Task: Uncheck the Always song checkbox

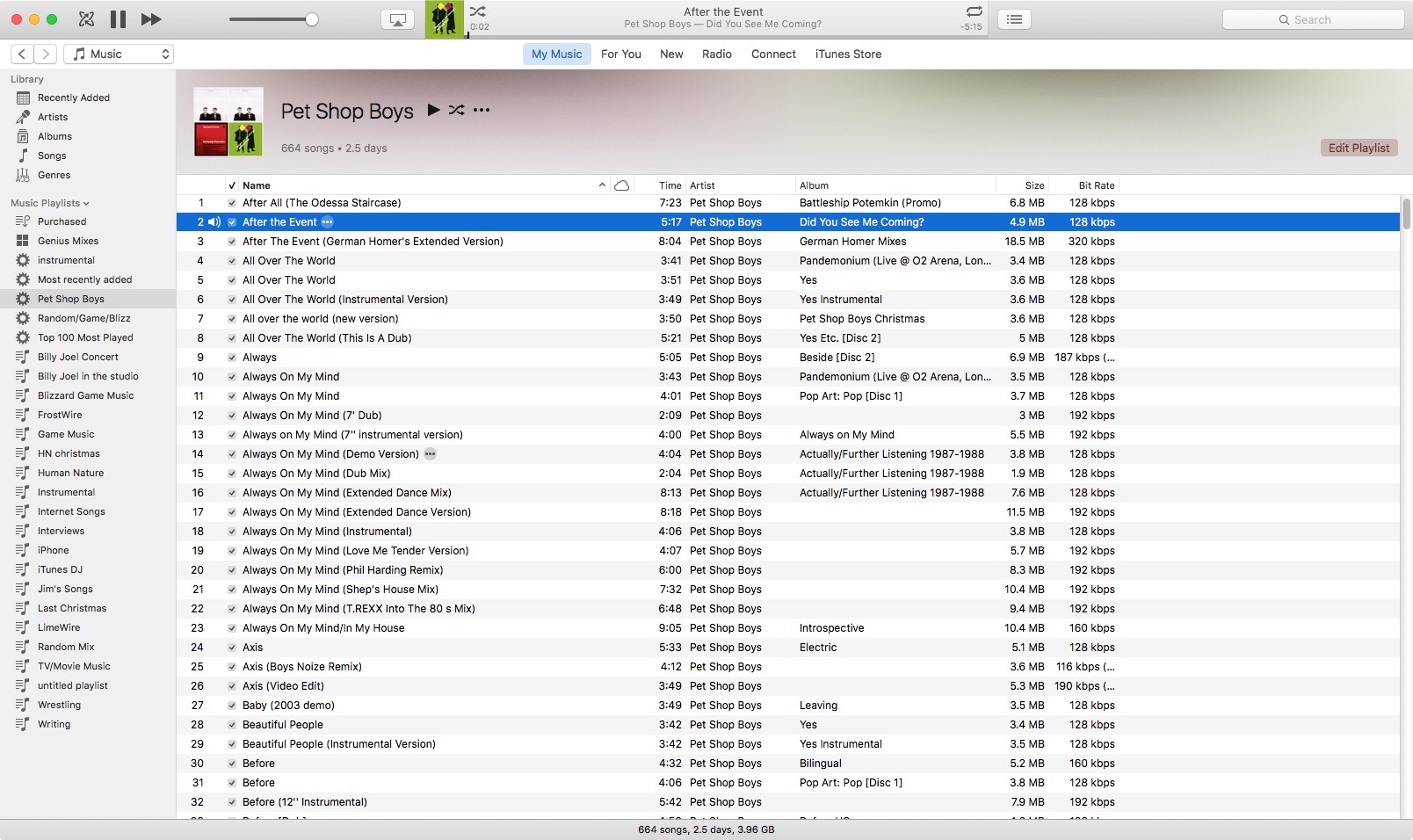Action: coord(232,358)
